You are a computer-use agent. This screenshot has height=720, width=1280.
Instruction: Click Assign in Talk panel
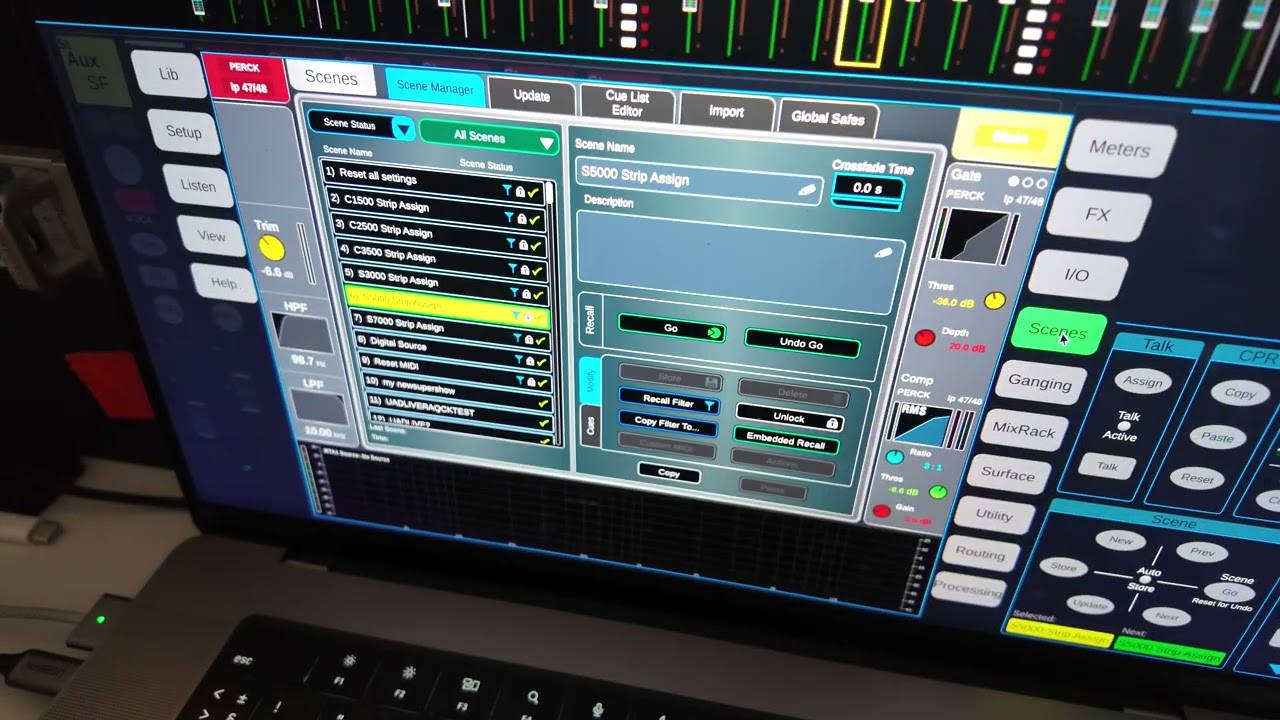(x=1142, y=382)
